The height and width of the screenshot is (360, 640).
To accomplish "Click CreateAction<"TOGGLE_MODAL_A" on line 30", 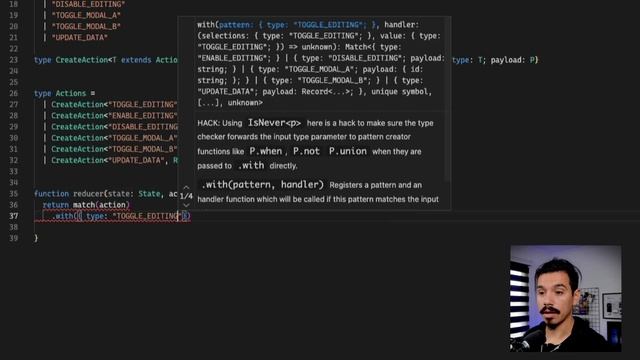I will click(x=114, y=138).
